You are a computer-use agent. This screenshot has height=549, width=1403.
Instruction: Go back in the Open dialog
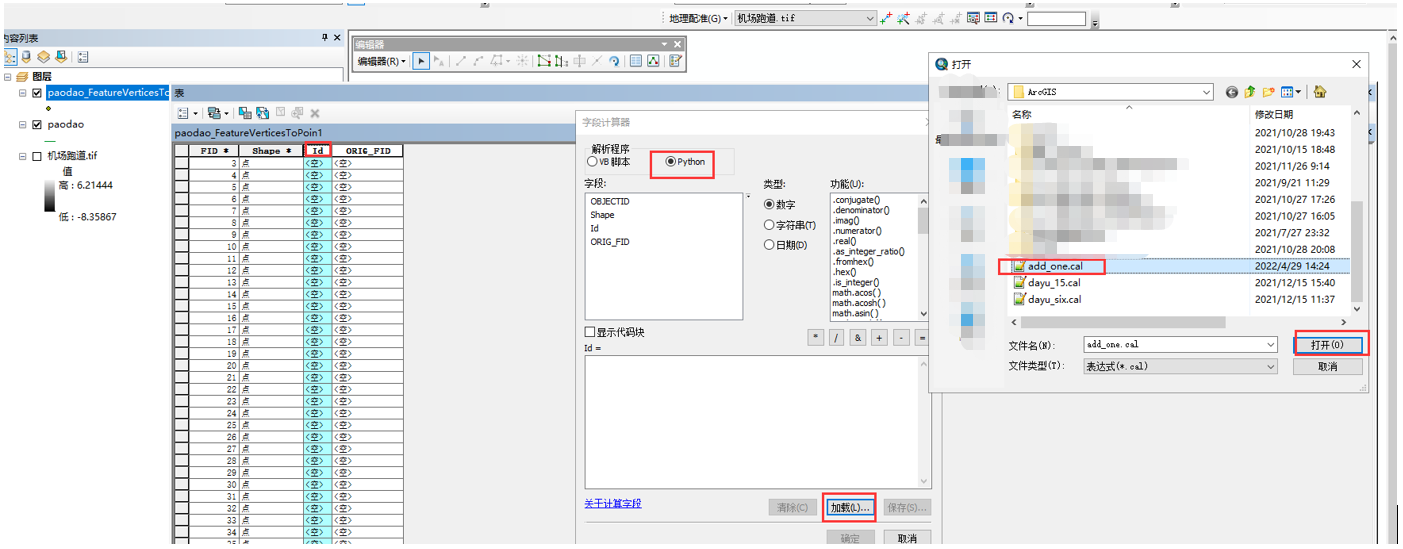(1232, 92)
